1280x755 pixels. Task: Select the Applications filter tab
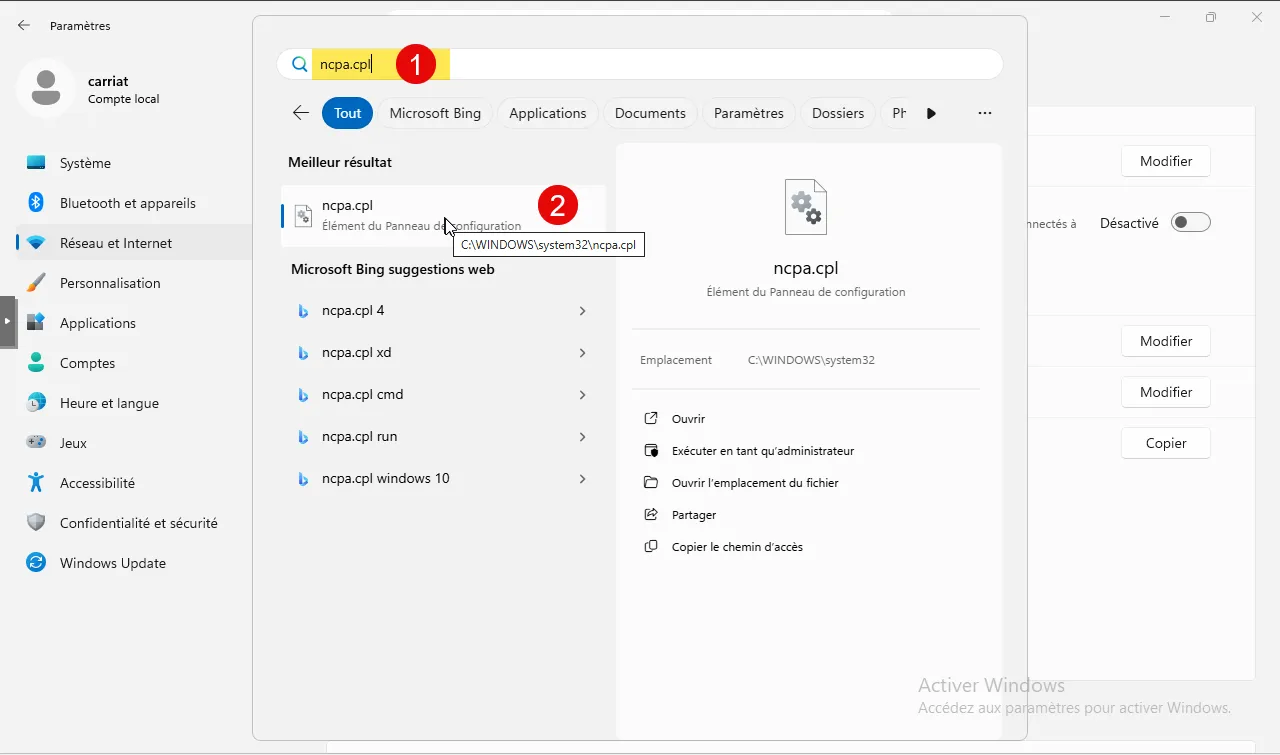pyautogui.click(x=547, y=113)
